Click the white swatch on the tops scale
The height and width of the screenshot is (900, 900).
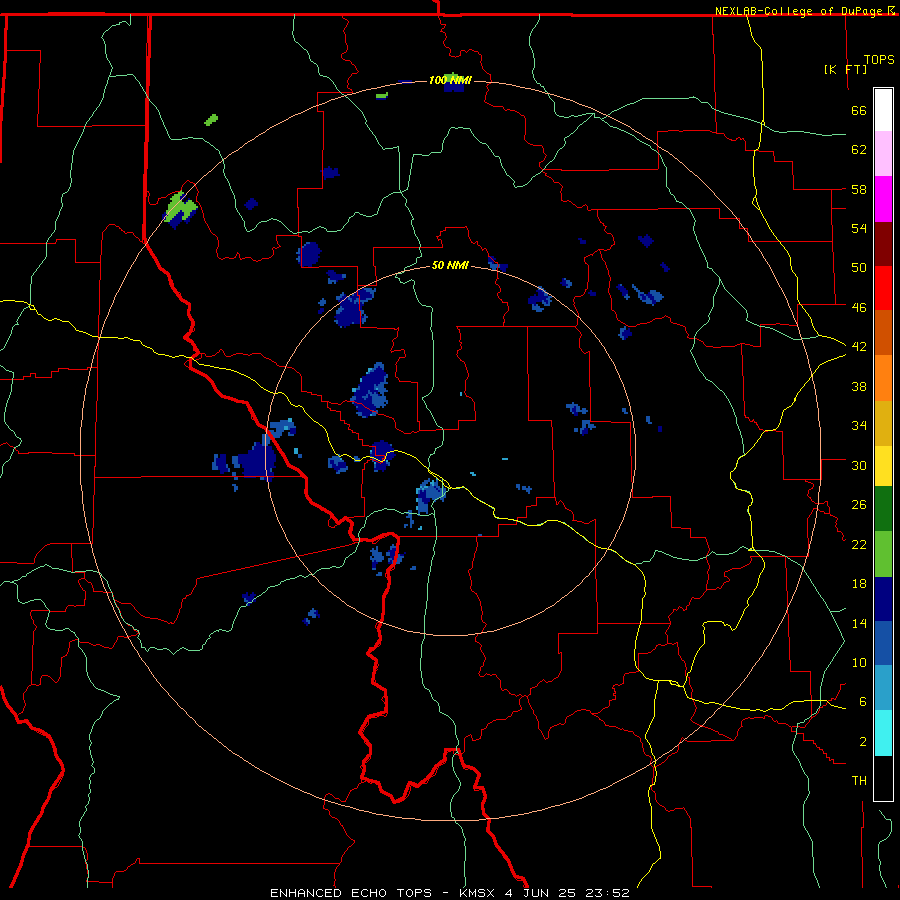[883, 110]
